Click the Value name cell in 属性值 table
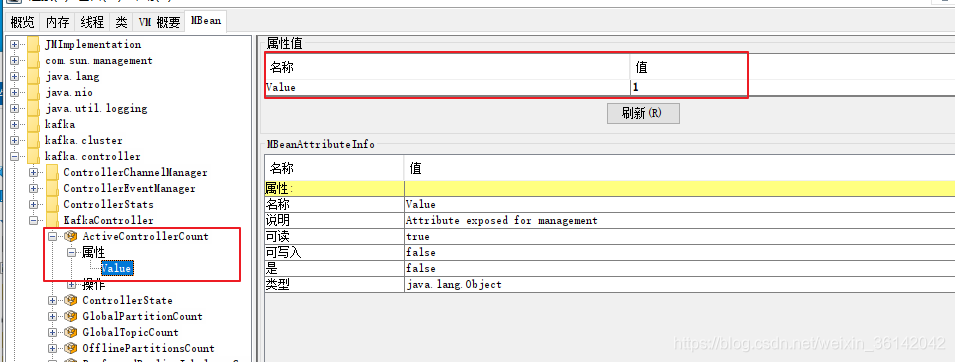The height and width of the screenshot is (362, 955). [448, 87]
